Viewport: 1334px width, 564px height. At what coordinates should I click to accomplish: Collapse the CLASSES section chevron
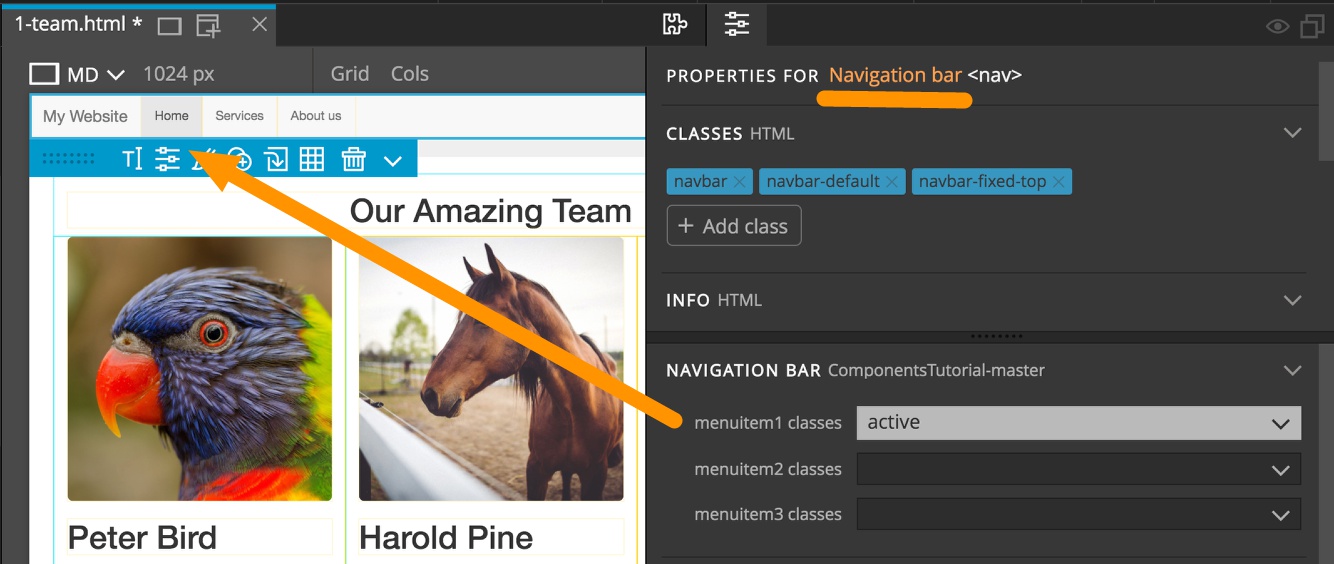pos(1292,133)
